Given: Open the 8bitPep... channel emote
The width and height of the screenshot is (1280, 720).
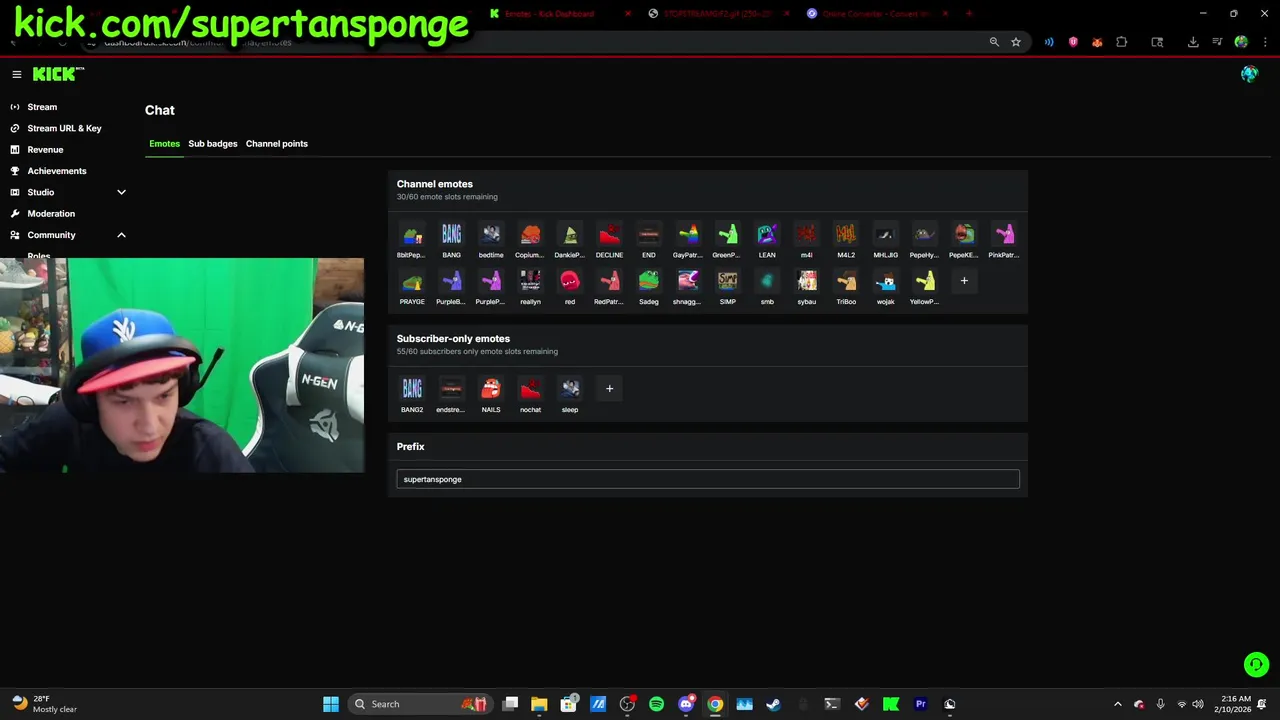Looking at the screenshot, I should coord(412,235).
